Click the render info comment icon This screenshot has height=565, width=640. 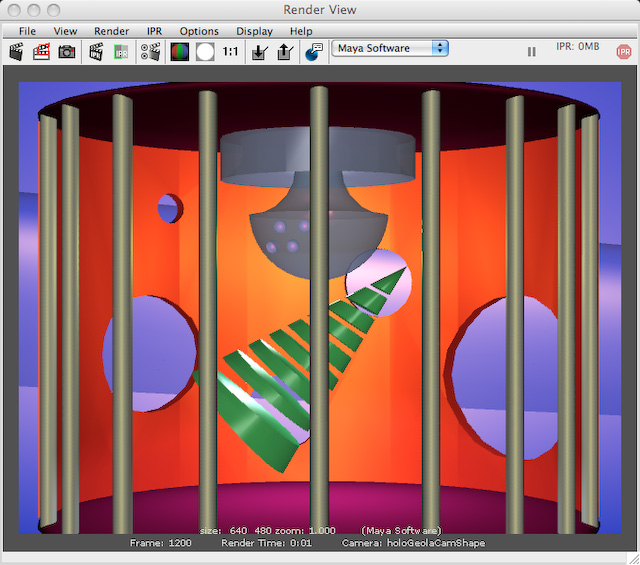[313, 51]
